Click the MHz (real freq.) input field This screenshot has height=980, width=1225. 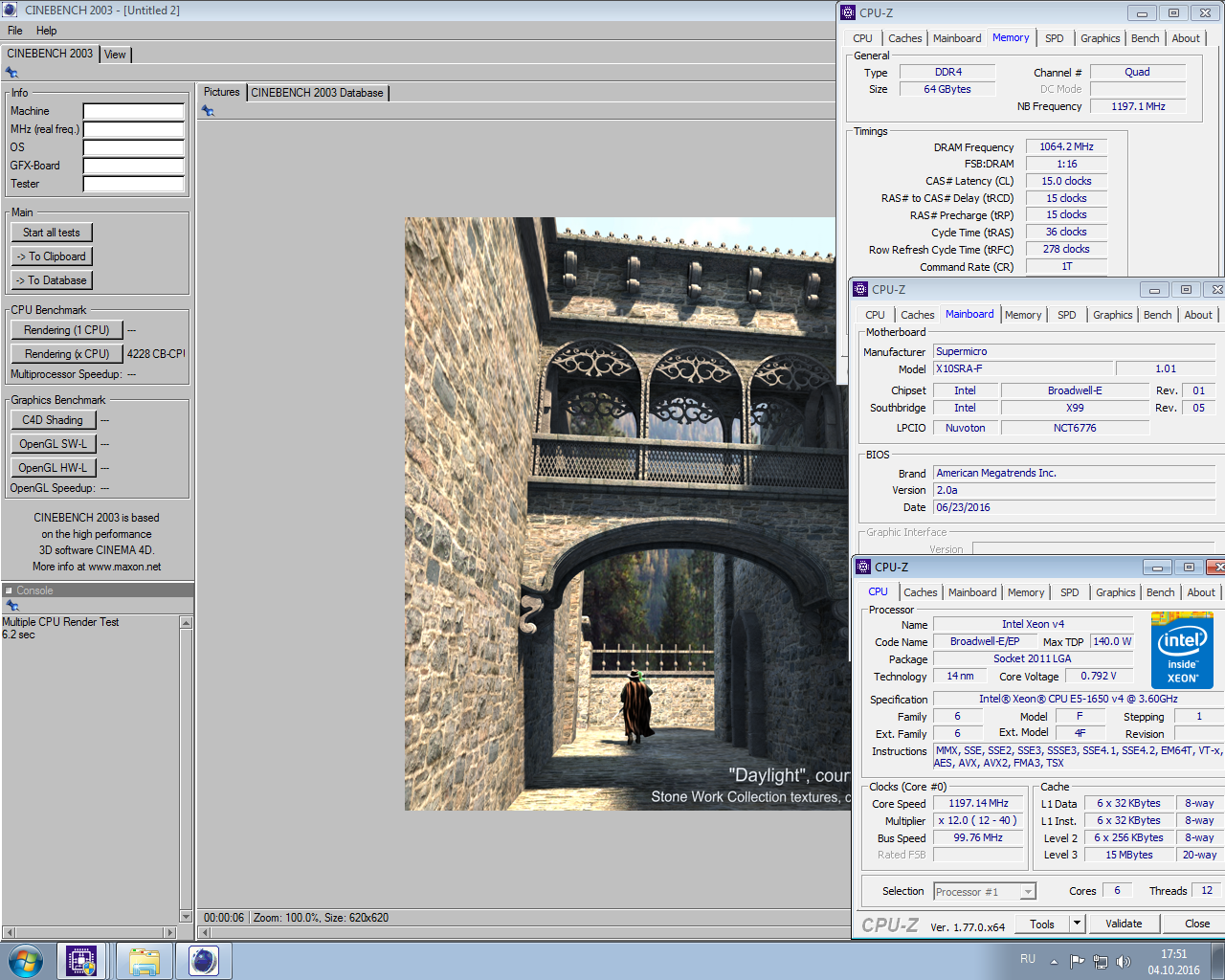pyautogui.click(x=134, y=129)
